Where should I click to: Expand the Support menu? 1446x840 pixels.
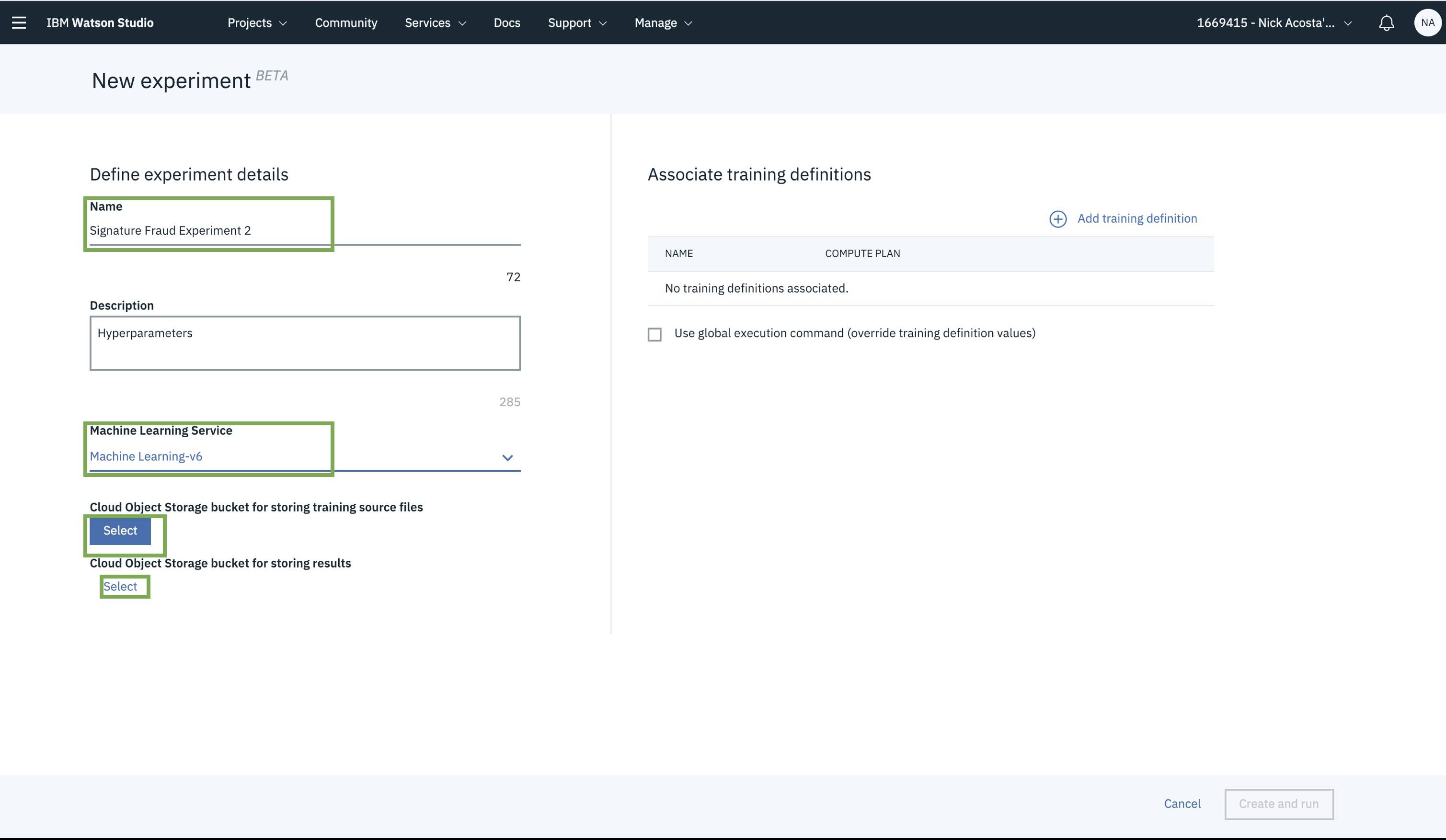pos(577,23)
